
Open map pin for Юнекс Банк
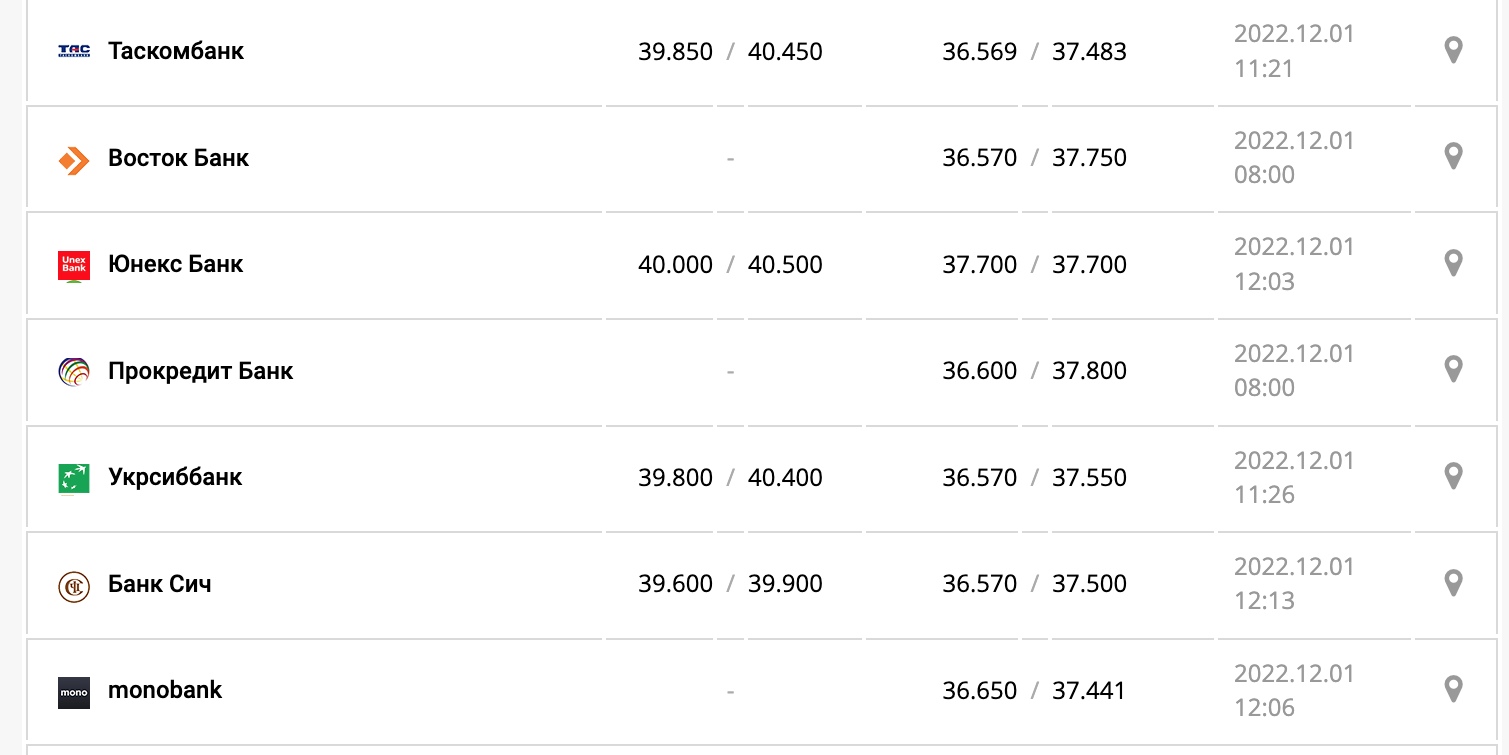[x=1453, y=263]
